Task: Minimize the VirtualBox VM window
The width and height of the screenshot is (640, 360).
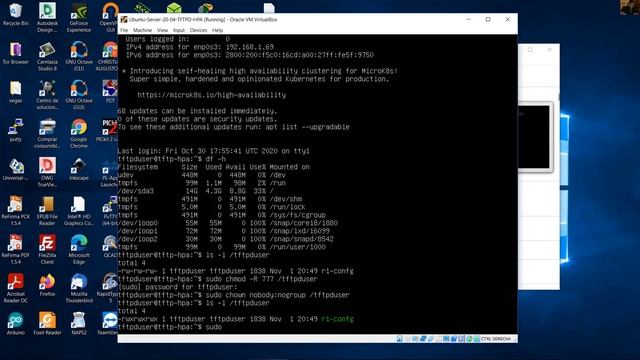Action: tap(469, 19)
